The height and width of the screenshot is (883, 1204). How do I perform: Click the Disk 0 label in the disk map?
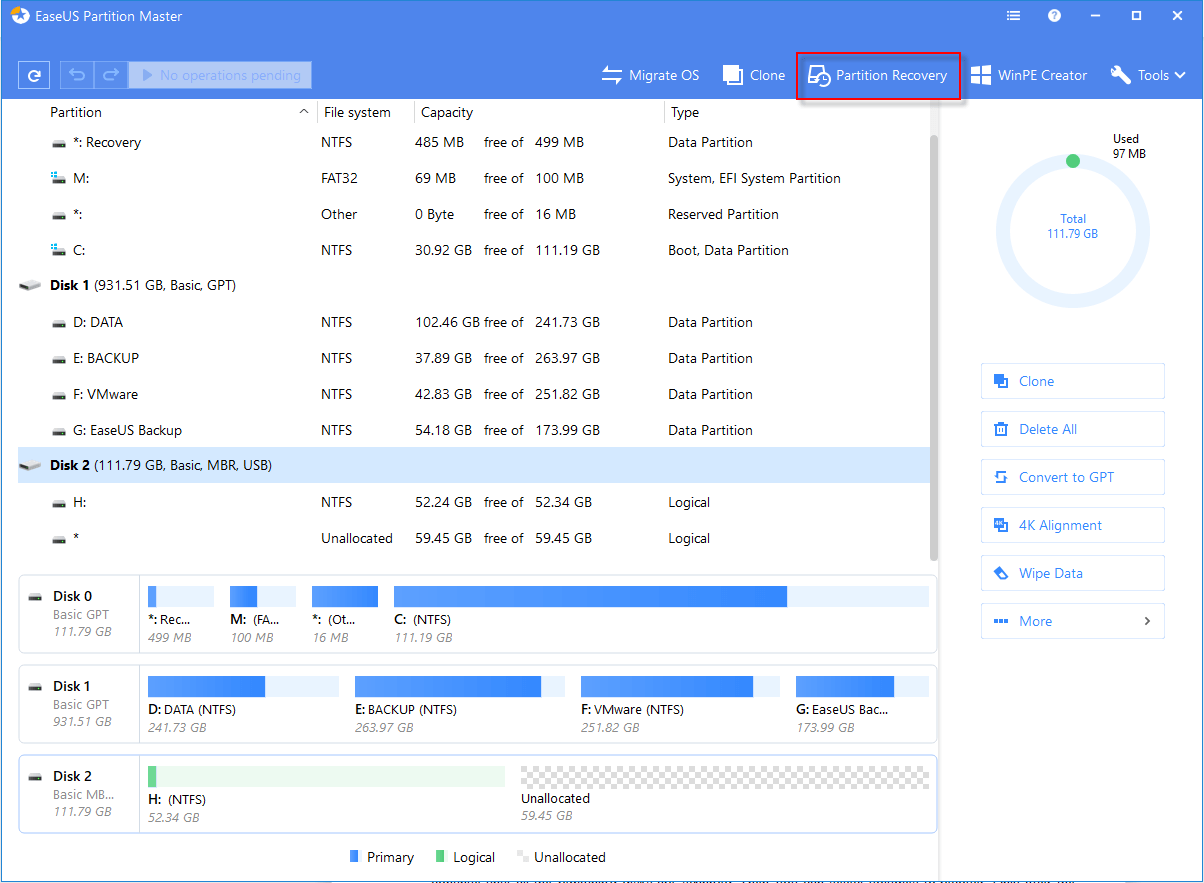tap(72, 597)
